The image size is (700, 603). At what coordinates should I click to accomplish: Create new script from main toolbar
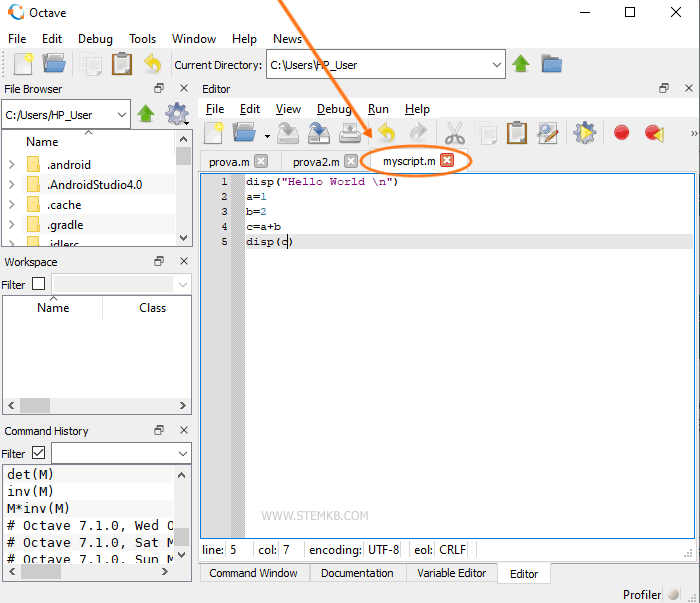coord(24,65)
